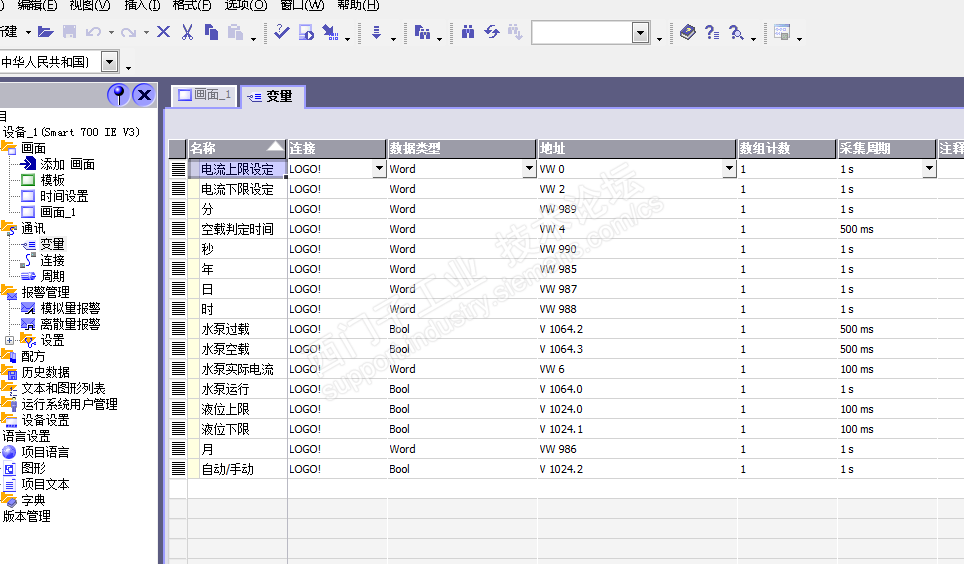Click the Transfer download arrow icon
This screenshot has width=964, height=564.
[x=376, y=32]
